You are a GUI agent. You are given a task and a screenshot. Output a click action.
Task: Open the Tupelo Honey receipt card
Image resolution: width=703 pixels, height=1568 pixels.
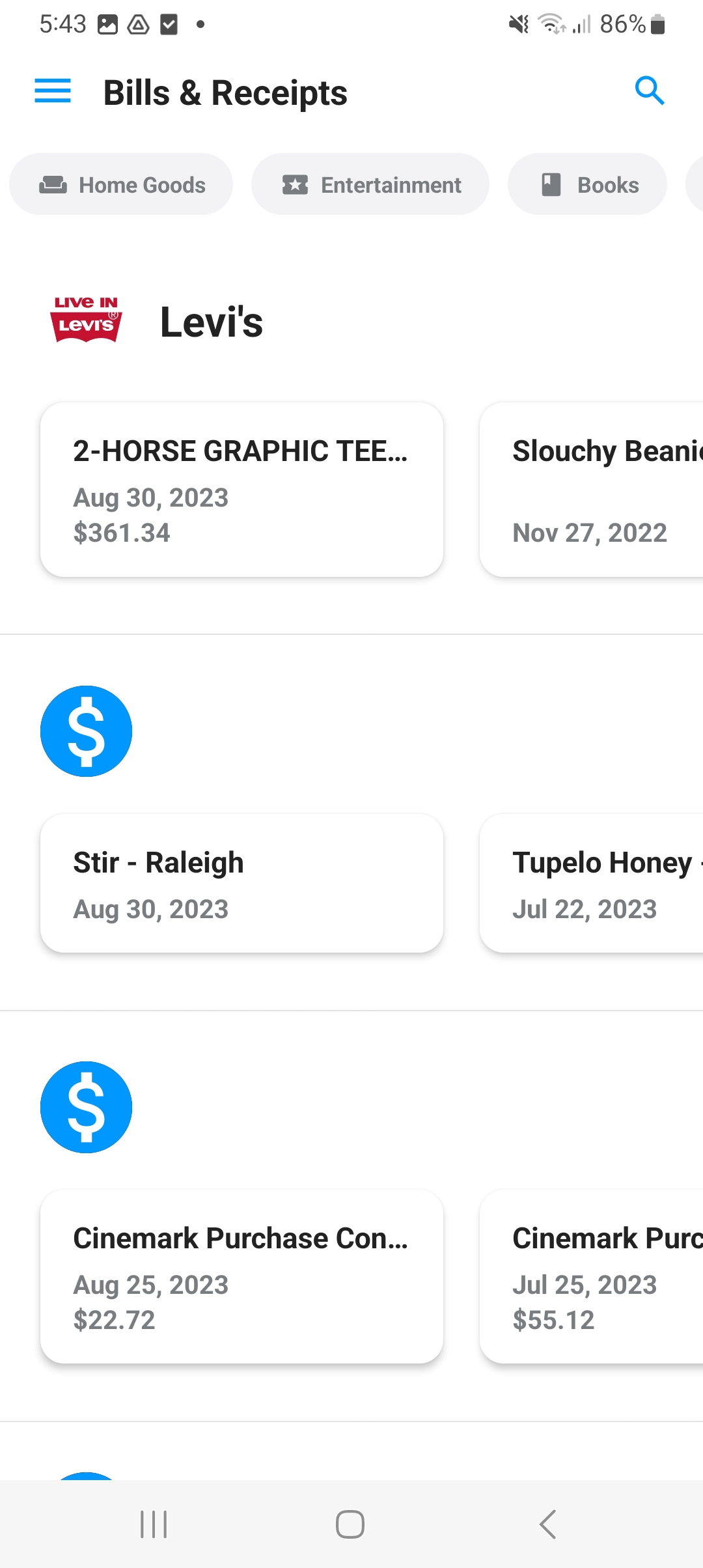591,883
